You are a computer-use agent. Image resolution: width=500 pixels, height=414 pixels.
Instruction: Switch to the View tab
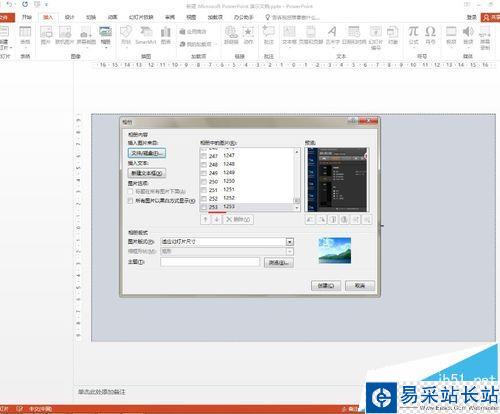(x=191, y=17)
